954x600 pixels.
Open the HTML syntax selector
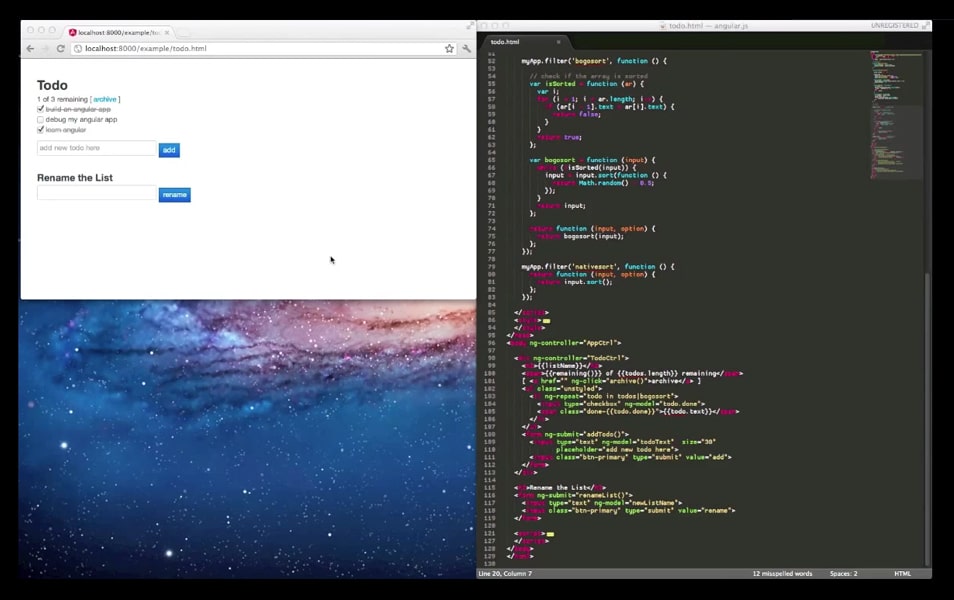tap(902, 574)
